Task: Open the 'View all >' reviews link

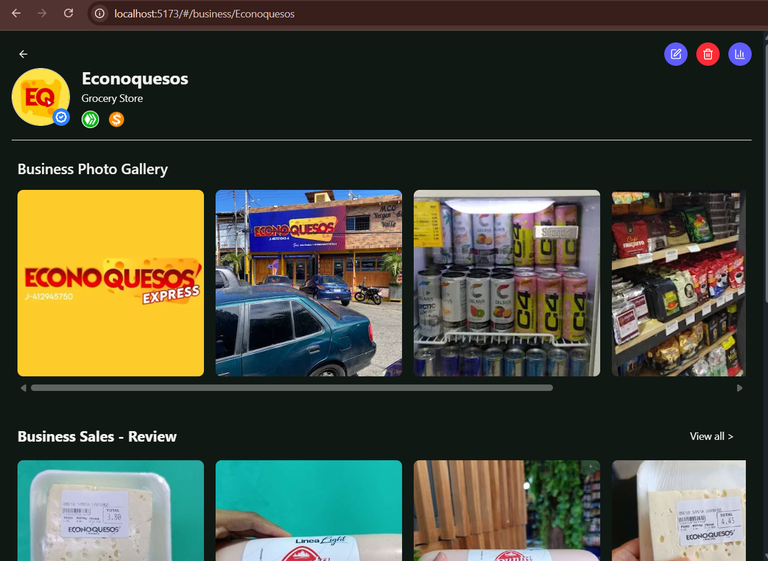Action: point(711,436)
